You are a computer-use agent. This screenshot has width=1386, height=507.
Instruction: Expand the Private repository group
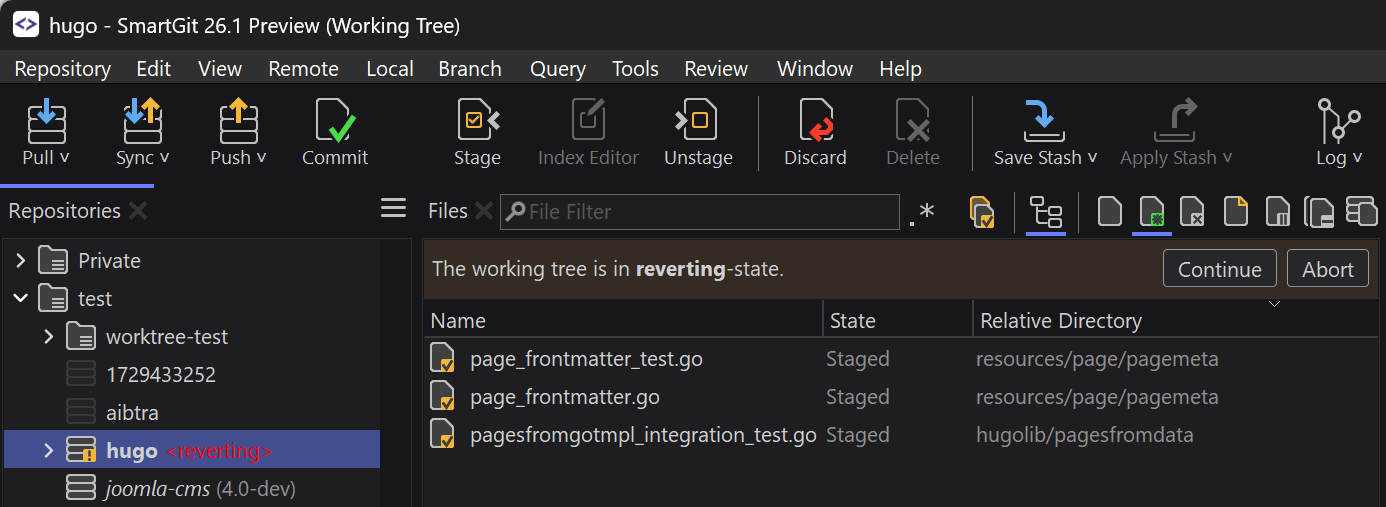pos(20,261)
